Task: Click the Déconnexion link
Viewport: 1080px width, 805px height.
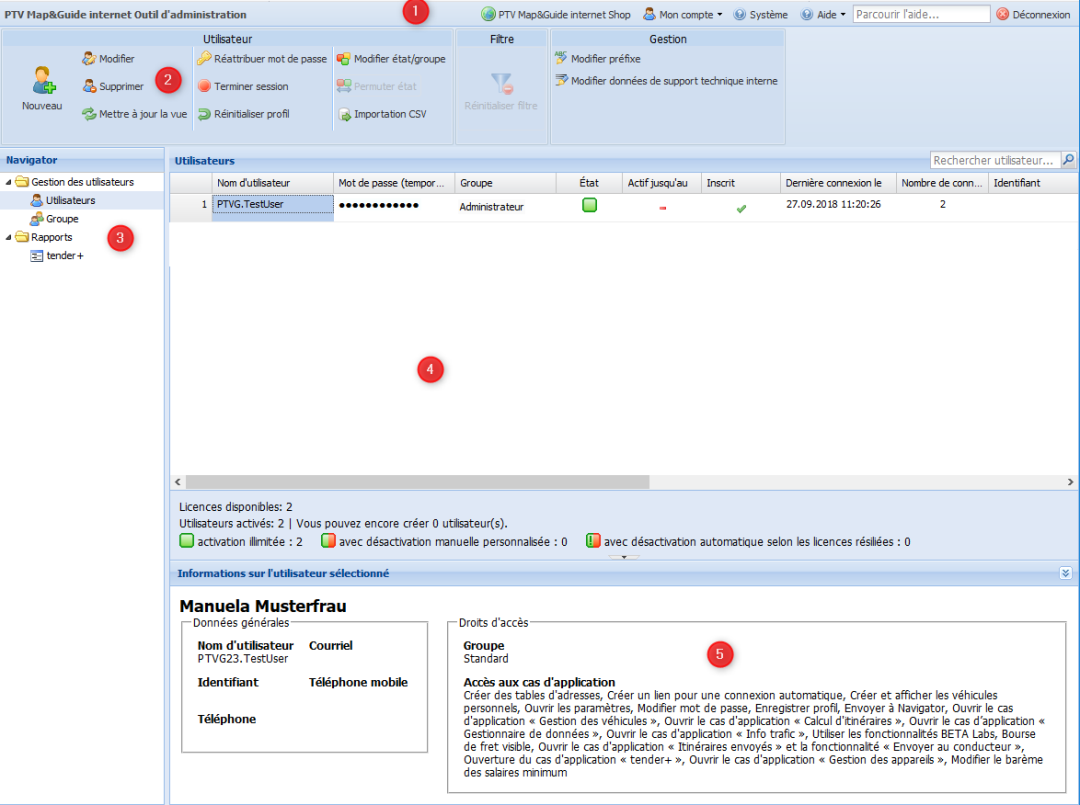Action: (x=1033, y=15)
